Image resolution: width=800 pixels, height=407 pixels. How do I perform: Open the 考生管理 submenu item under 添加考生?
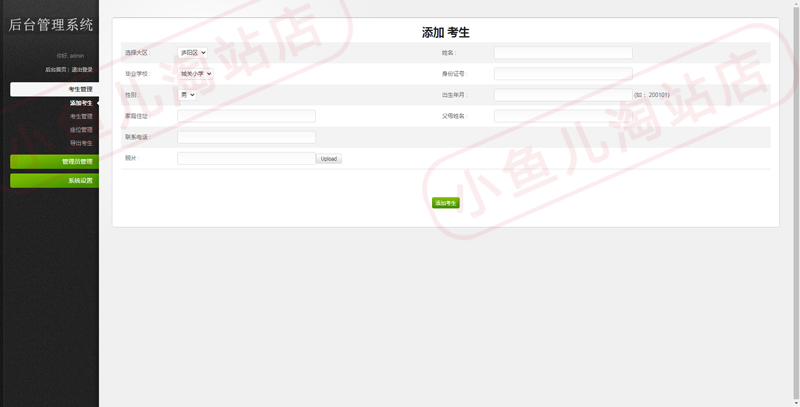(x=81, y=116)
